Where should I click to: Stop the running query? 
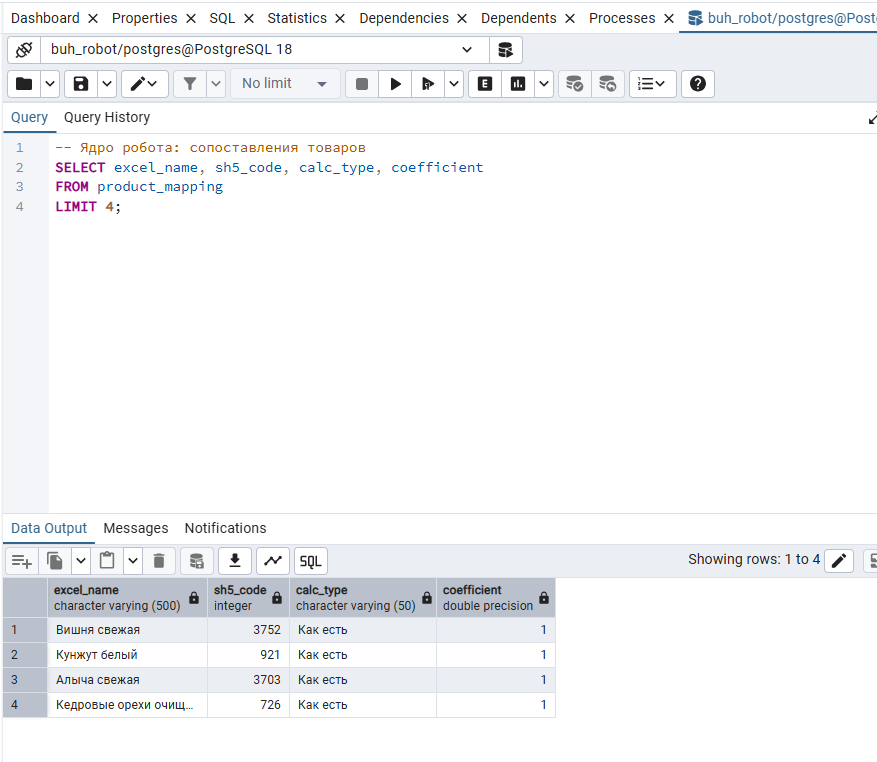[x=362, y=84]
